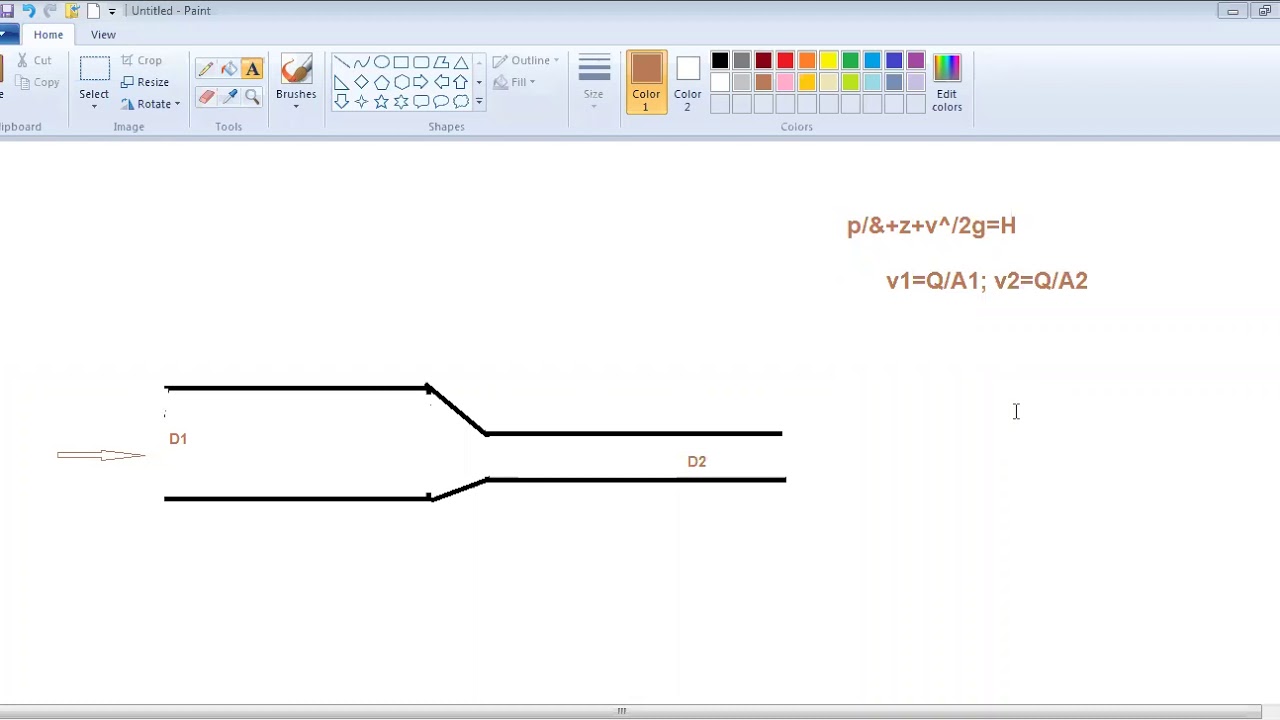Pick the Left arrow shape
Image resolution: width=1280 pixels, height=720 pixels.
point(441,82)
